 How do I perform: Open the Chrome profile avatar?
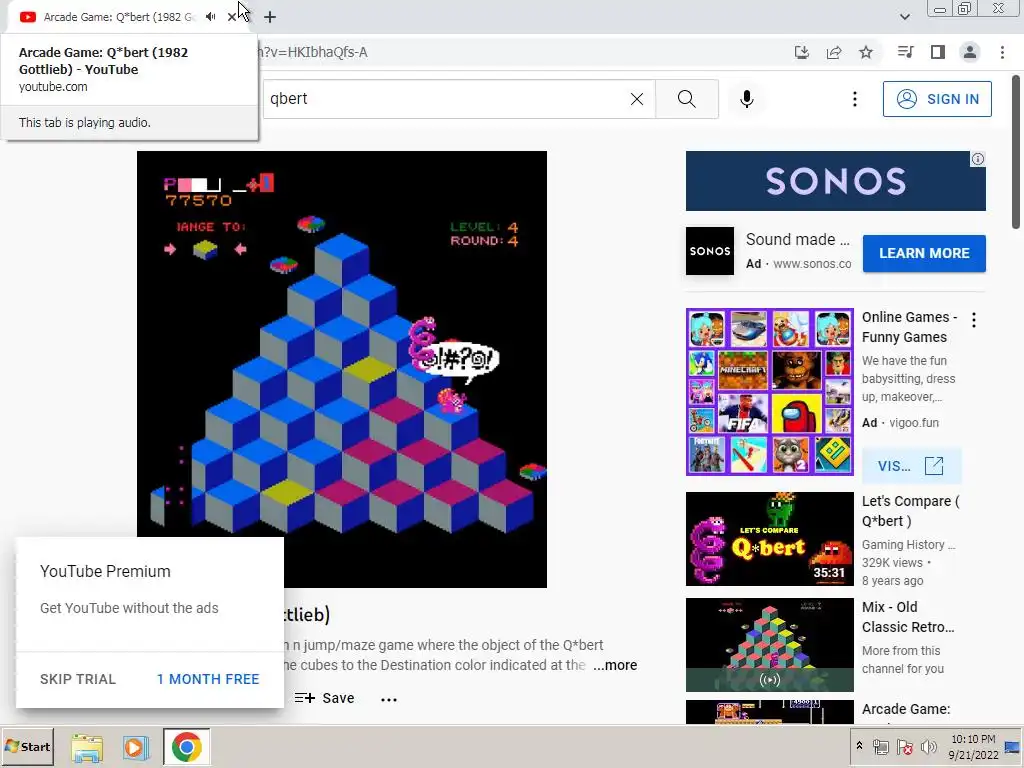point(970,52)
